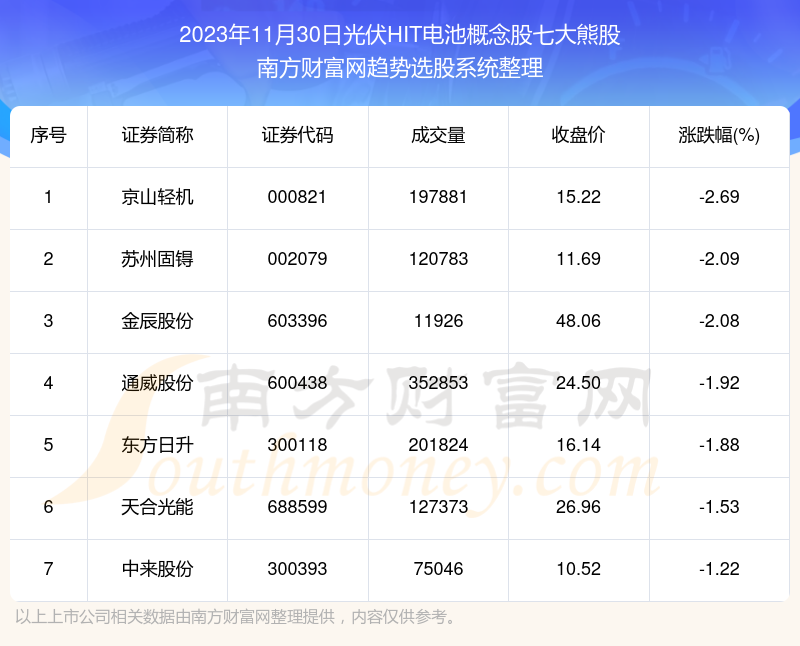Select closing price 48.06

[578, 321]
